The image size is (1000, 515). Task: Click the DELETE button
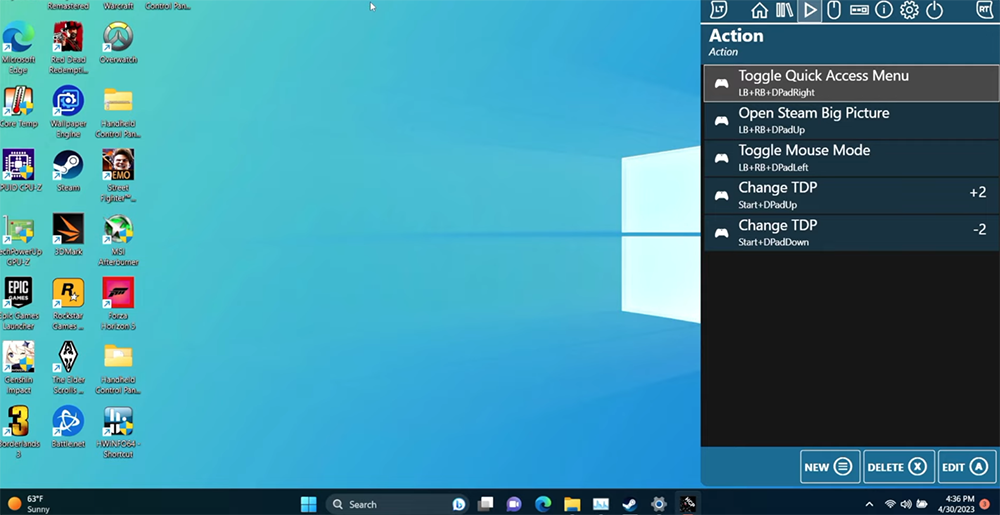[898, 467]
